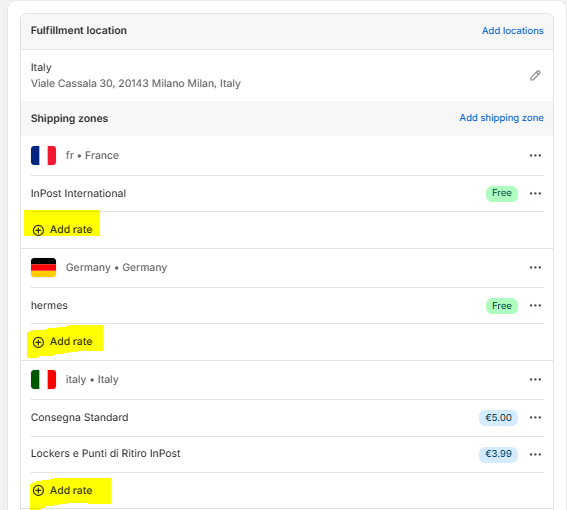Open the Germany shipping zone three-dot menu
Image resolution: width=567 pixels, height=510 pixels.
[535, 268]
